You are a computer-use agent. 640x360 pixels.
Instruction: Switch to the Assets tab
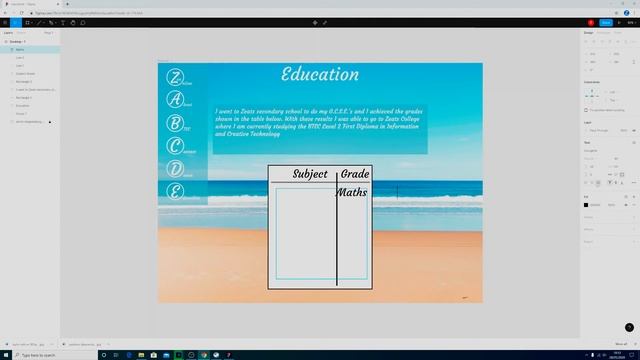pos(21,33)
